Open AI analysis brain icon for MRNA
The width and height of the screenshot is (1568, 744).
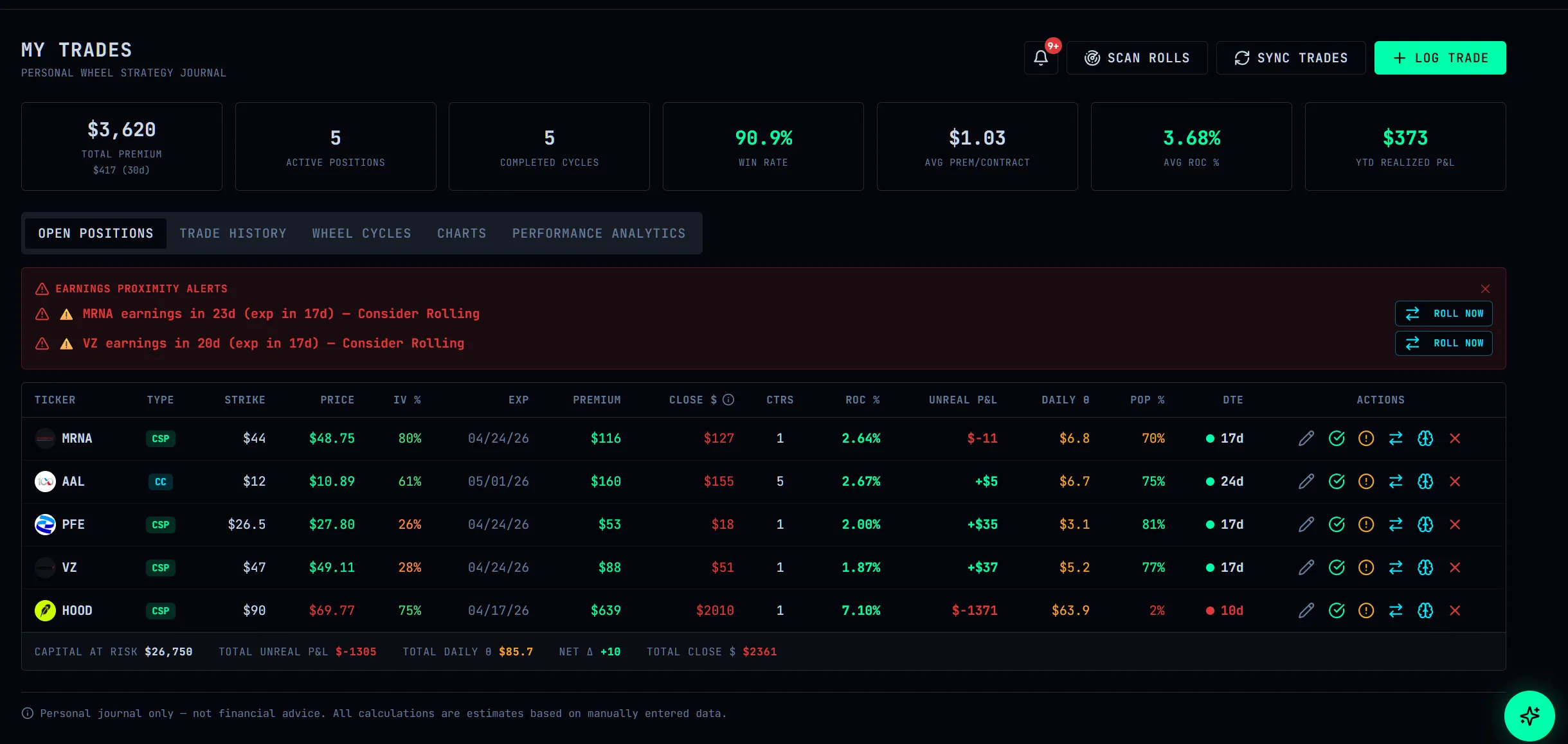[x=1425, y=438]
